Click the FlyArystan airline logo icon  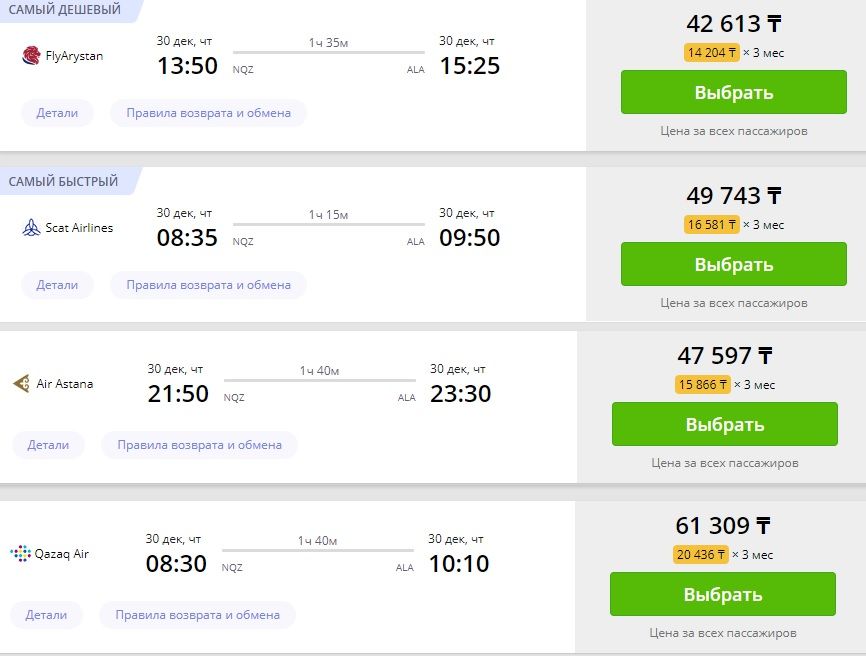31,56
